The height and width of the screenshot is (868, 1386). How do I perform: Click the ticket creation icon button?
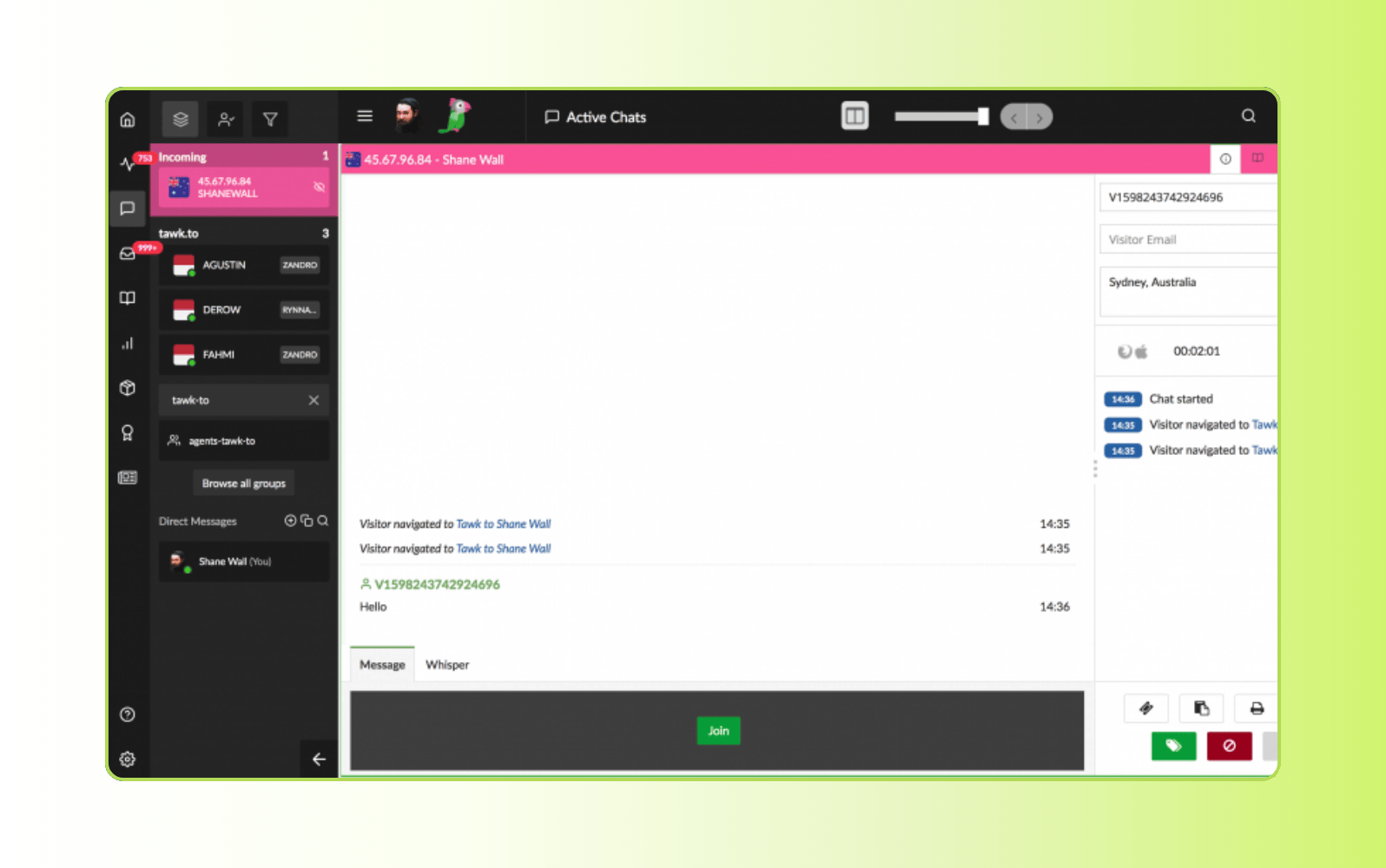pyautogui.click(x=1146, y=708)
